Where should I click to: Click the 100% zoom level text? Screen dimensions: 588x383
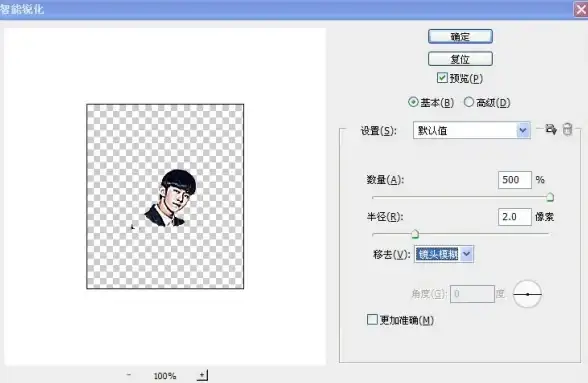point(165,376)
